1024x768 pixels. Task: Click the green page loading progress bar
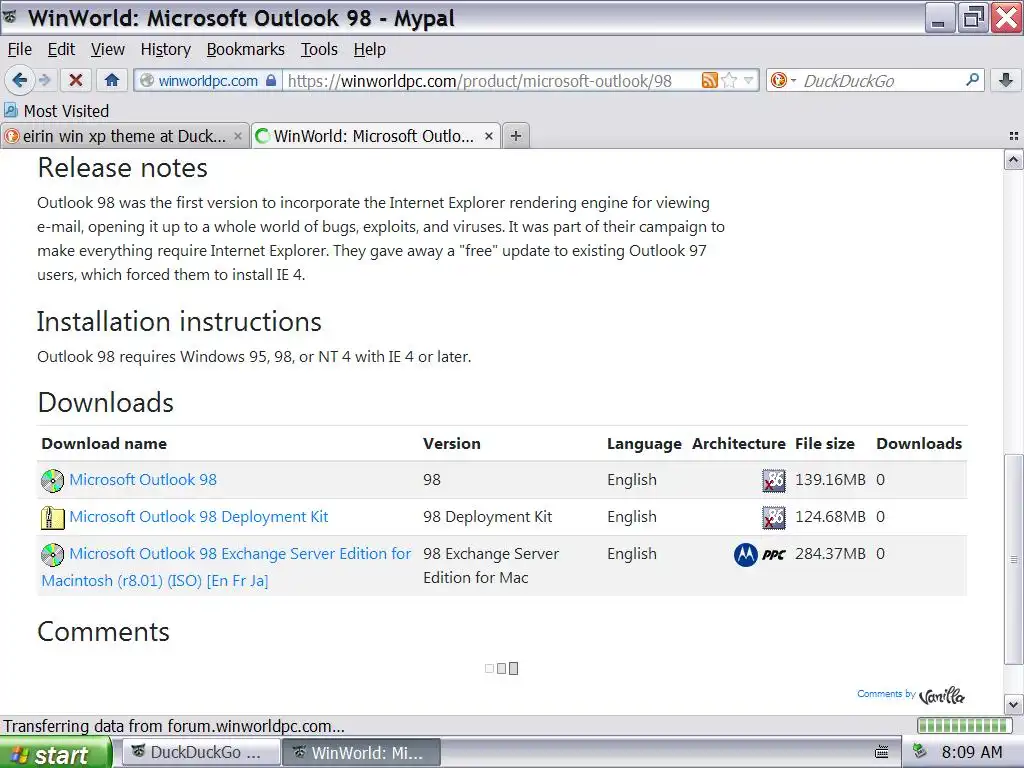click(x=963, y=726)
